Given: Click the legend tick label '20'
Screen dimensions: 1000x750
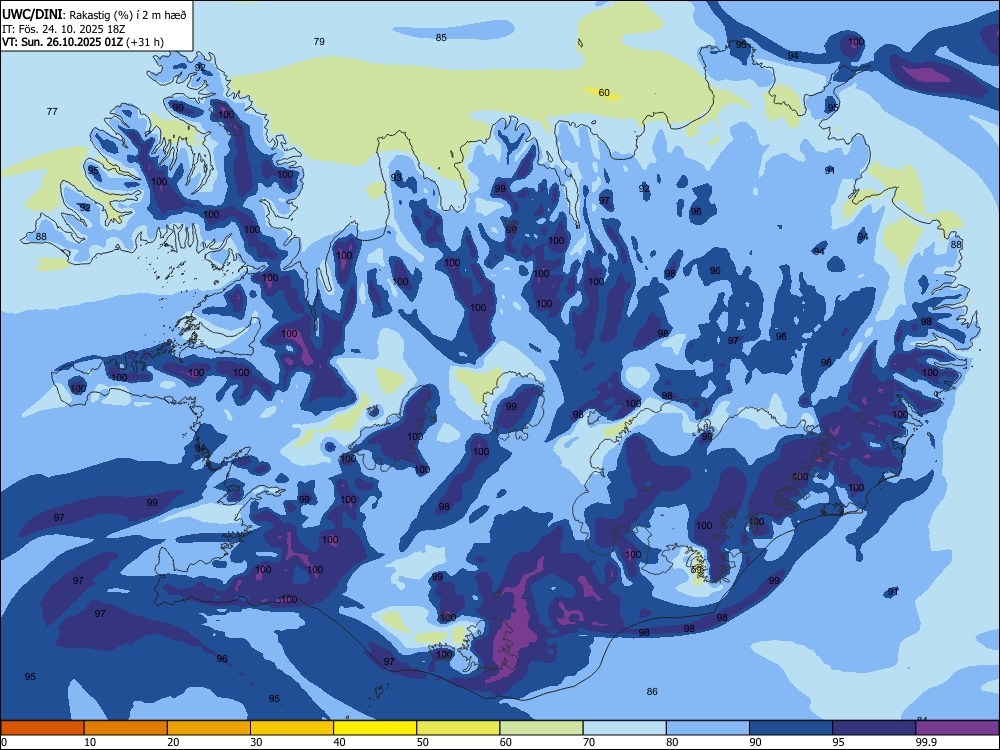Looking at the screenshot, I should point(173,742).
